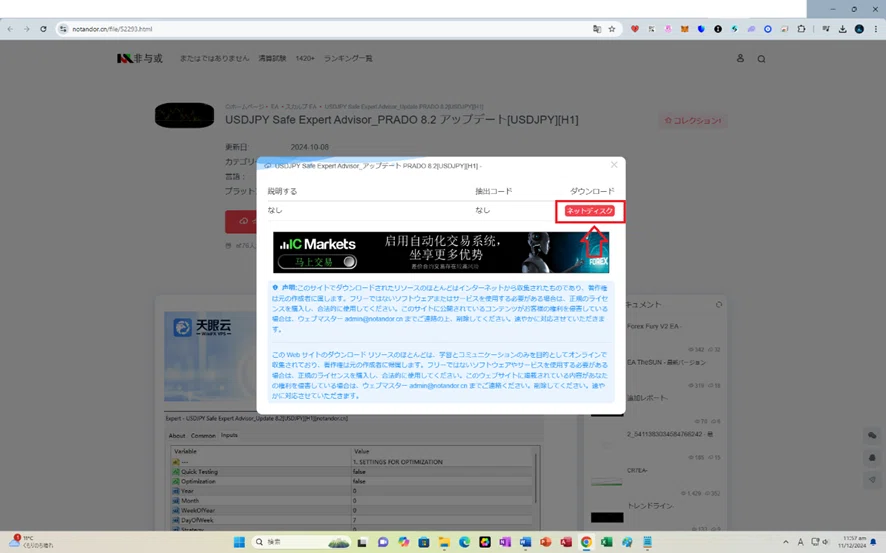Reload the page
The width and height of the screenshot is (886, 553).
click(x=43, y=29)
